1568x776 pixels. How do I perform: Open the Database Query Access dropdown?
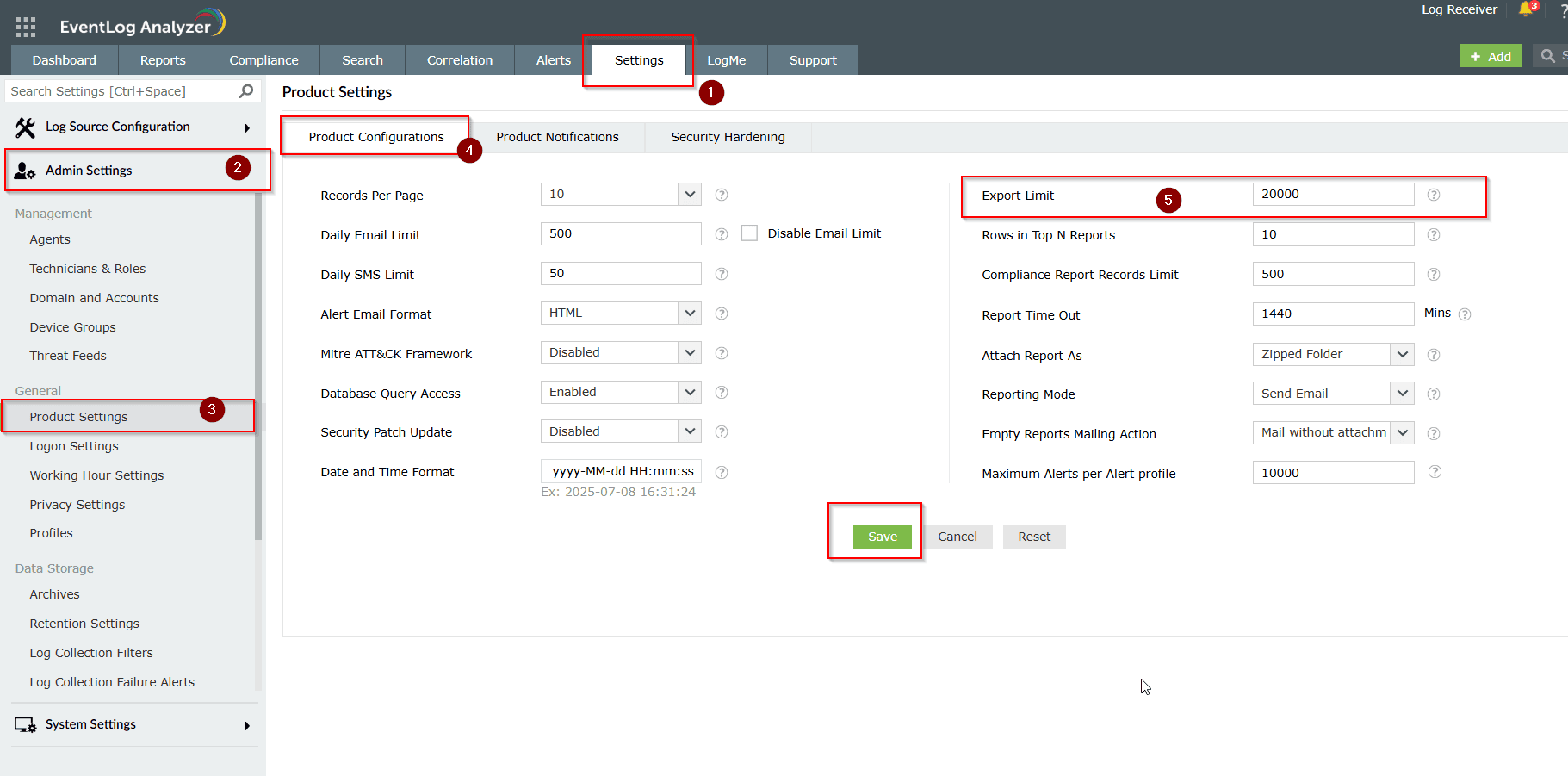[x=621, y=393]
